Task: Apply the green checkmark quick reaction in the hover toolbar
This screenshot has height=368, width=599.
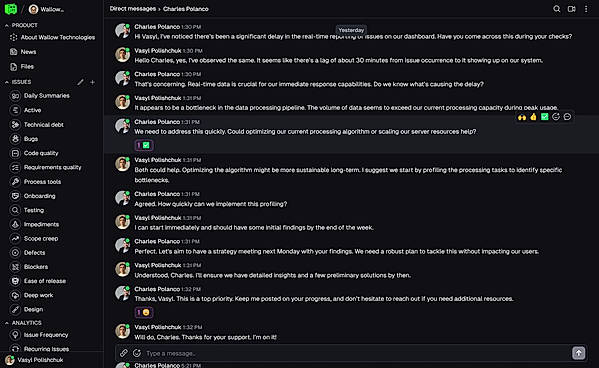Action: [545, 117]
